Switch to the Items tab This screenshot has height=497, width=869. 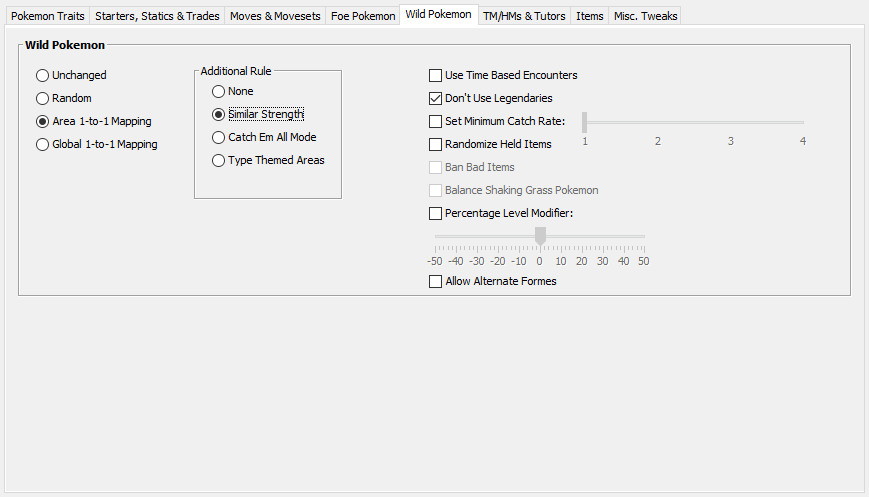coord(589,16)
